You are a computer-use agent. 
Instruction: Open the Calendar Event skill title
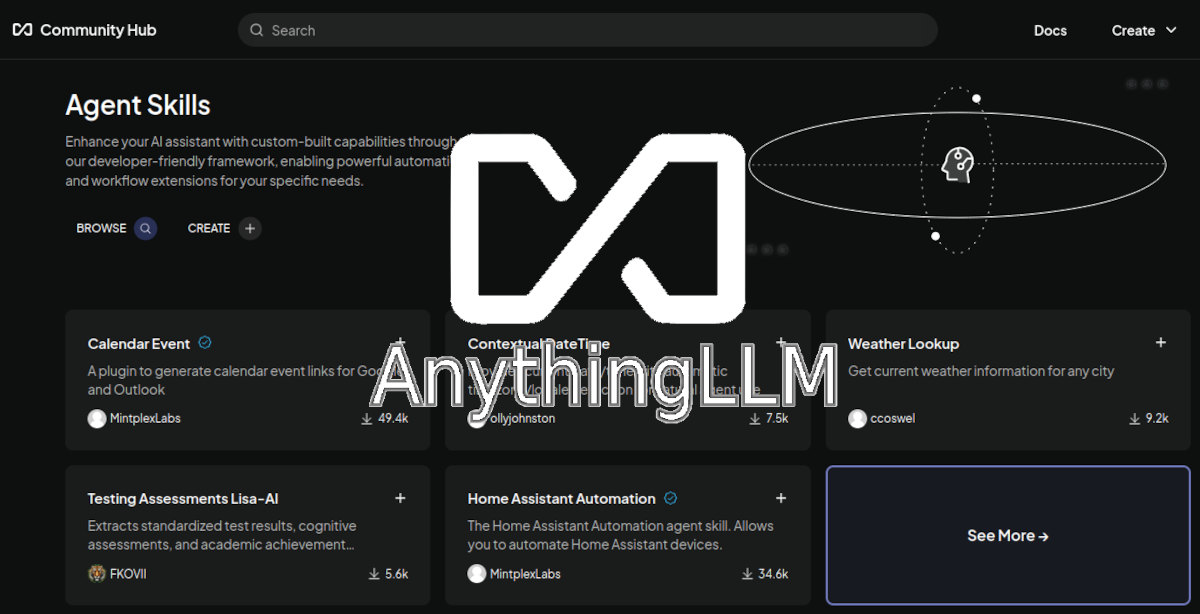pos(139,343)
